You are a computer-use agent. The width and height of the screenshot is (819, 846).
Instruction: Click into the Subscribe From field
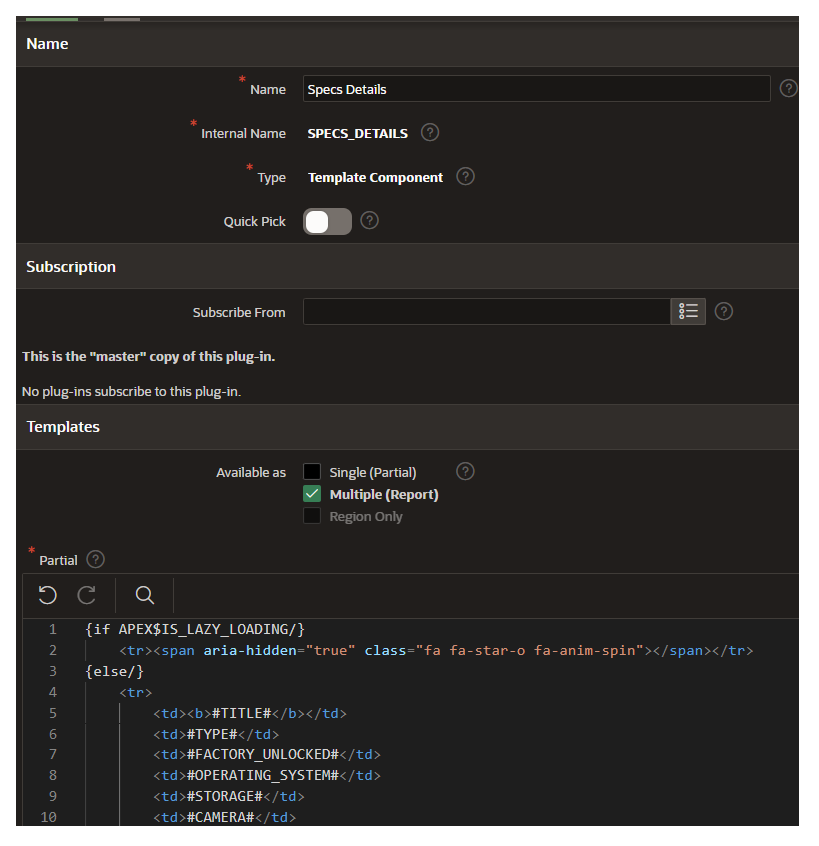pos(487,311)
